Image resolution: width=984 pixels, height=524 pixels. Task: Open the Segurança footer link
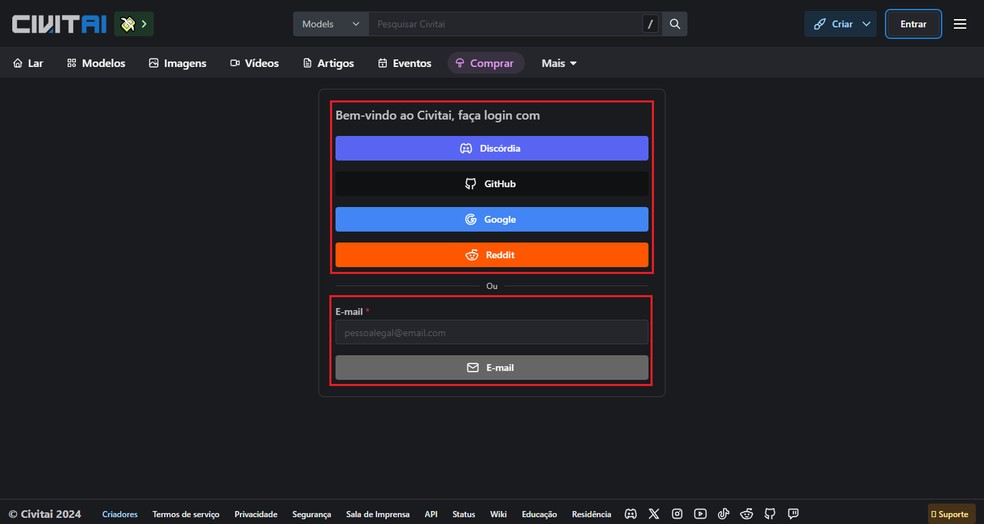click(x=311, y=514)
